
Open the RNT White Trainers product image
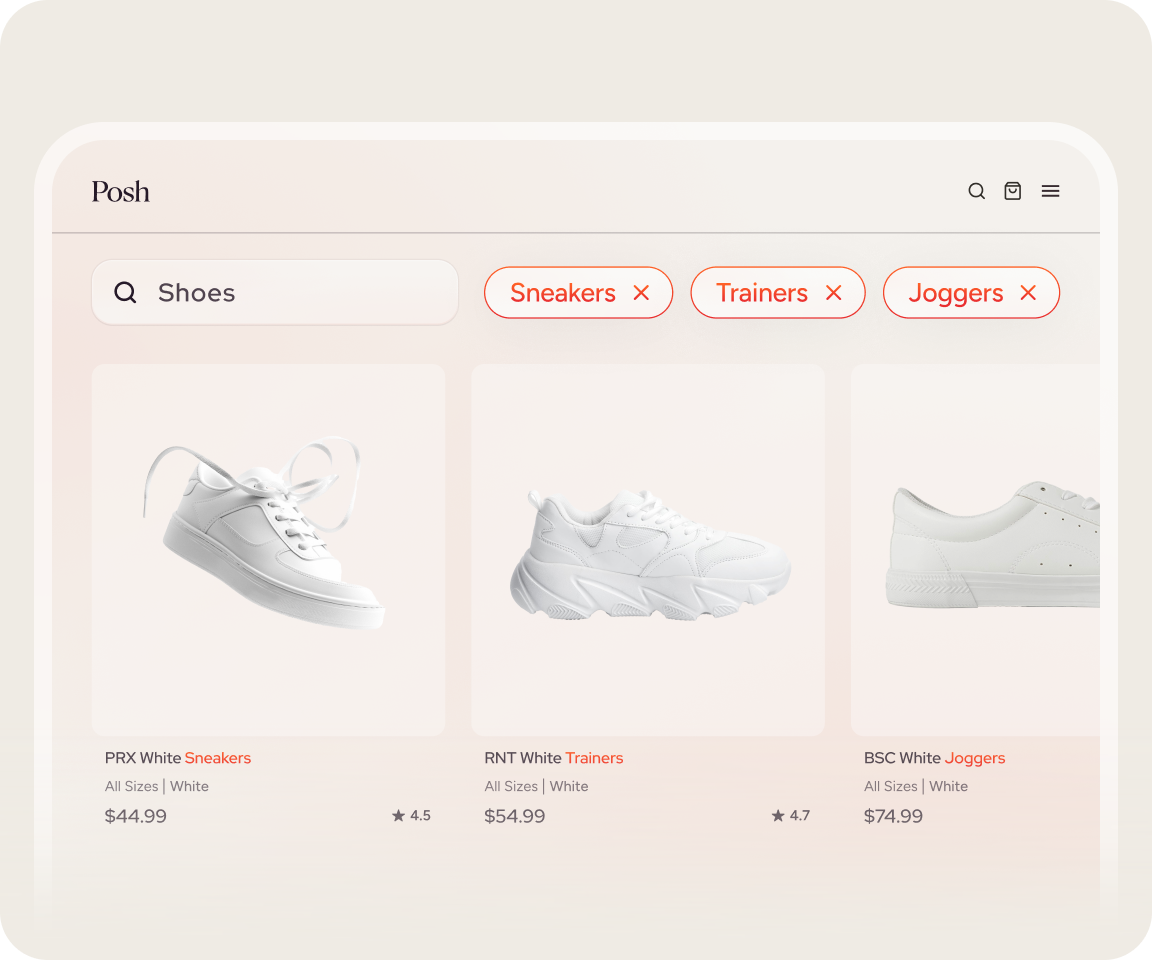pyautogui.click(x=648, y=550)
